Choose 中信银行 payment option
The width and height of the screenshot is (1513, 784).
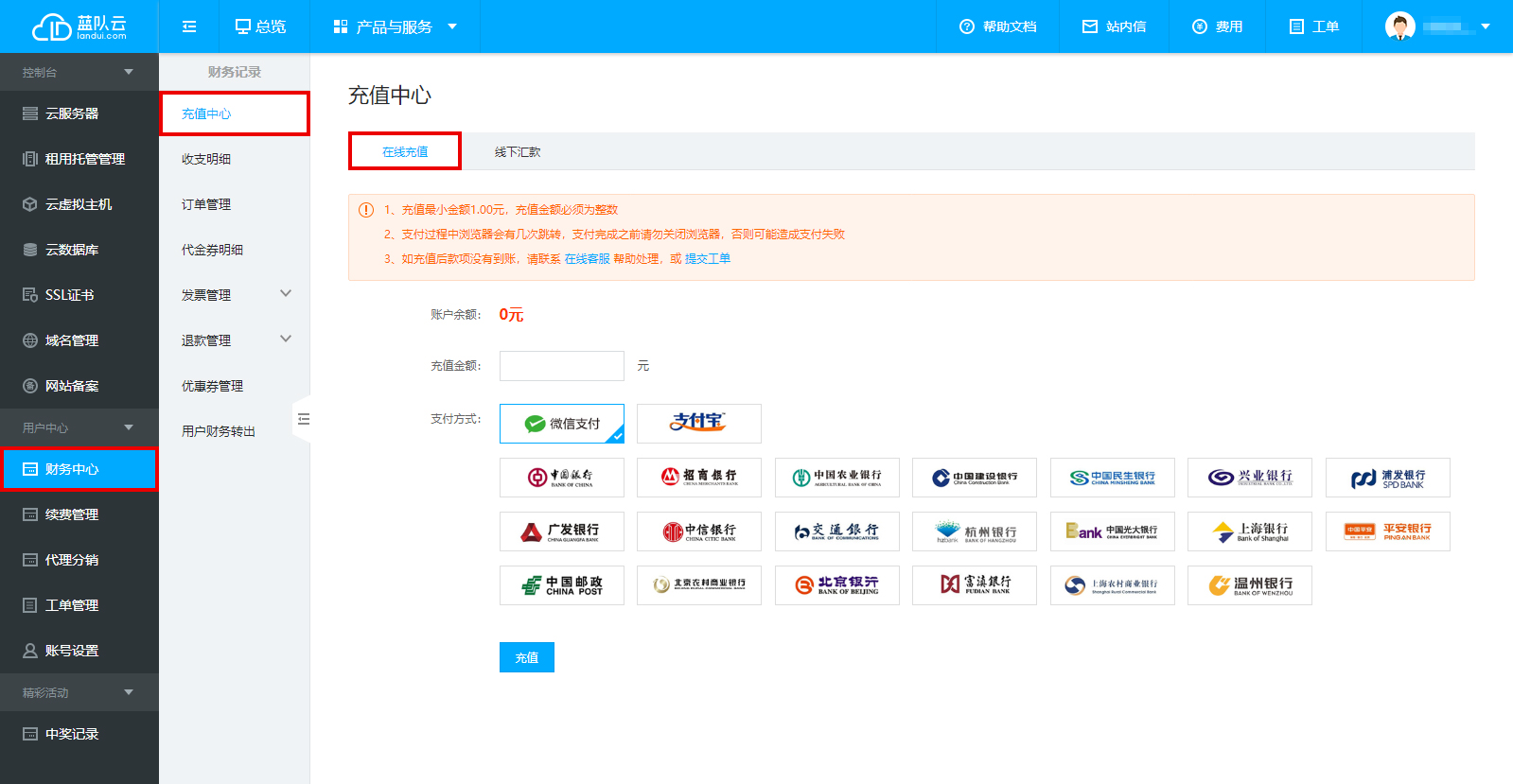(699, 531)
